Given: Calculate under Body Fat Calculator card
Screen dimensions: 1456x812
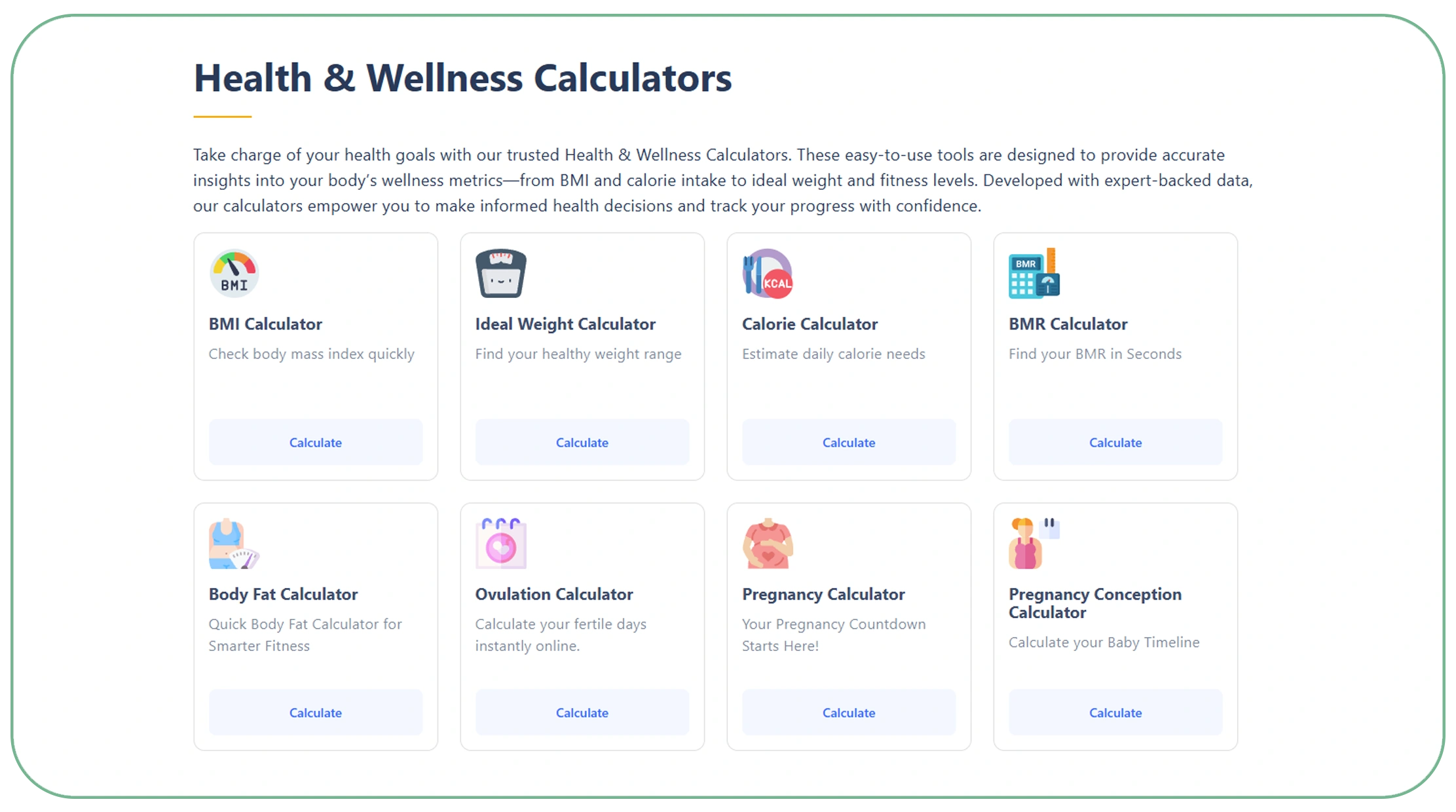Looking at the screenshot, I should (x=316, y=712).
